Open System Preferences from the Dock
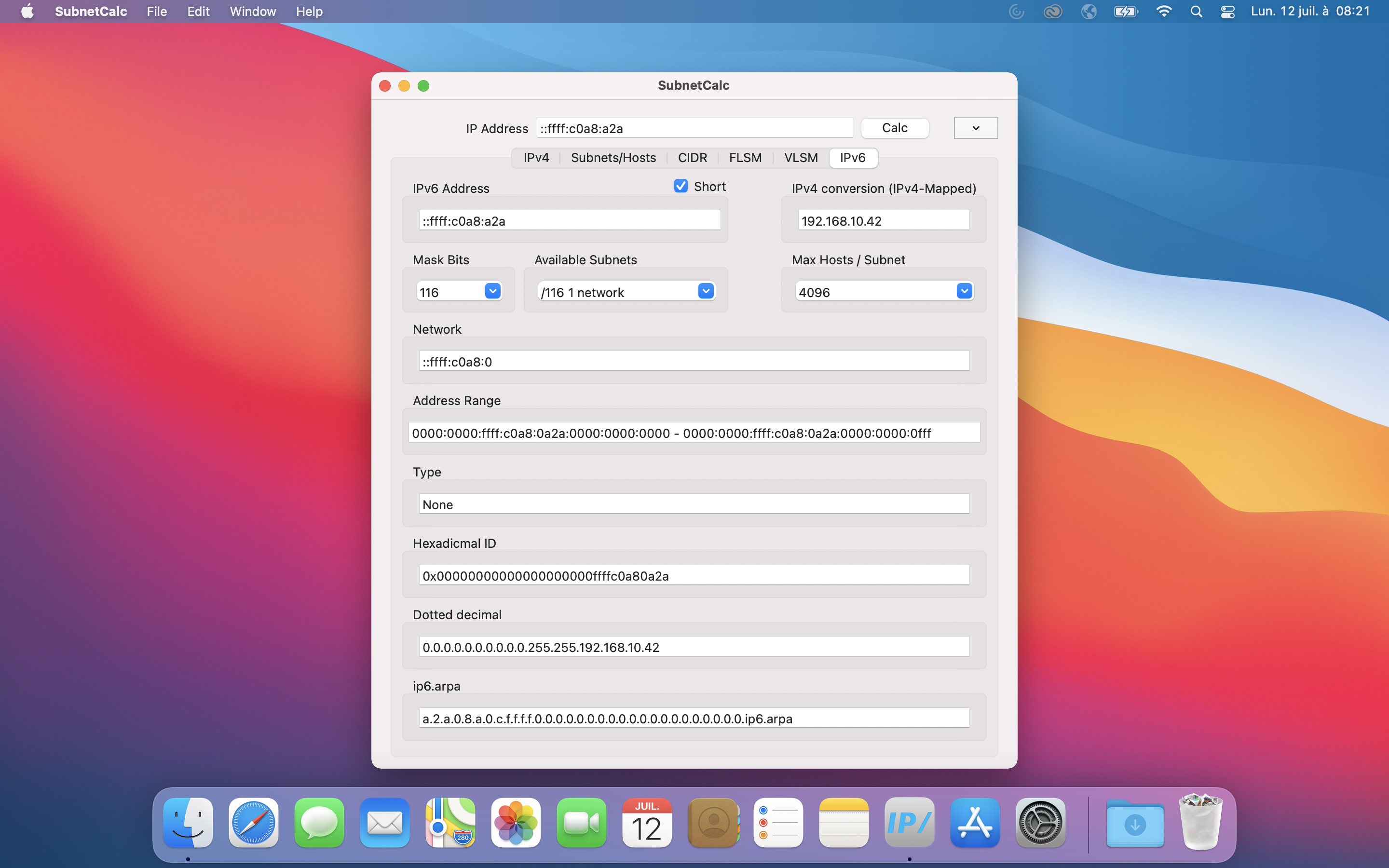This screenshot has height=868, width=1389. (x=1042, y=823)
